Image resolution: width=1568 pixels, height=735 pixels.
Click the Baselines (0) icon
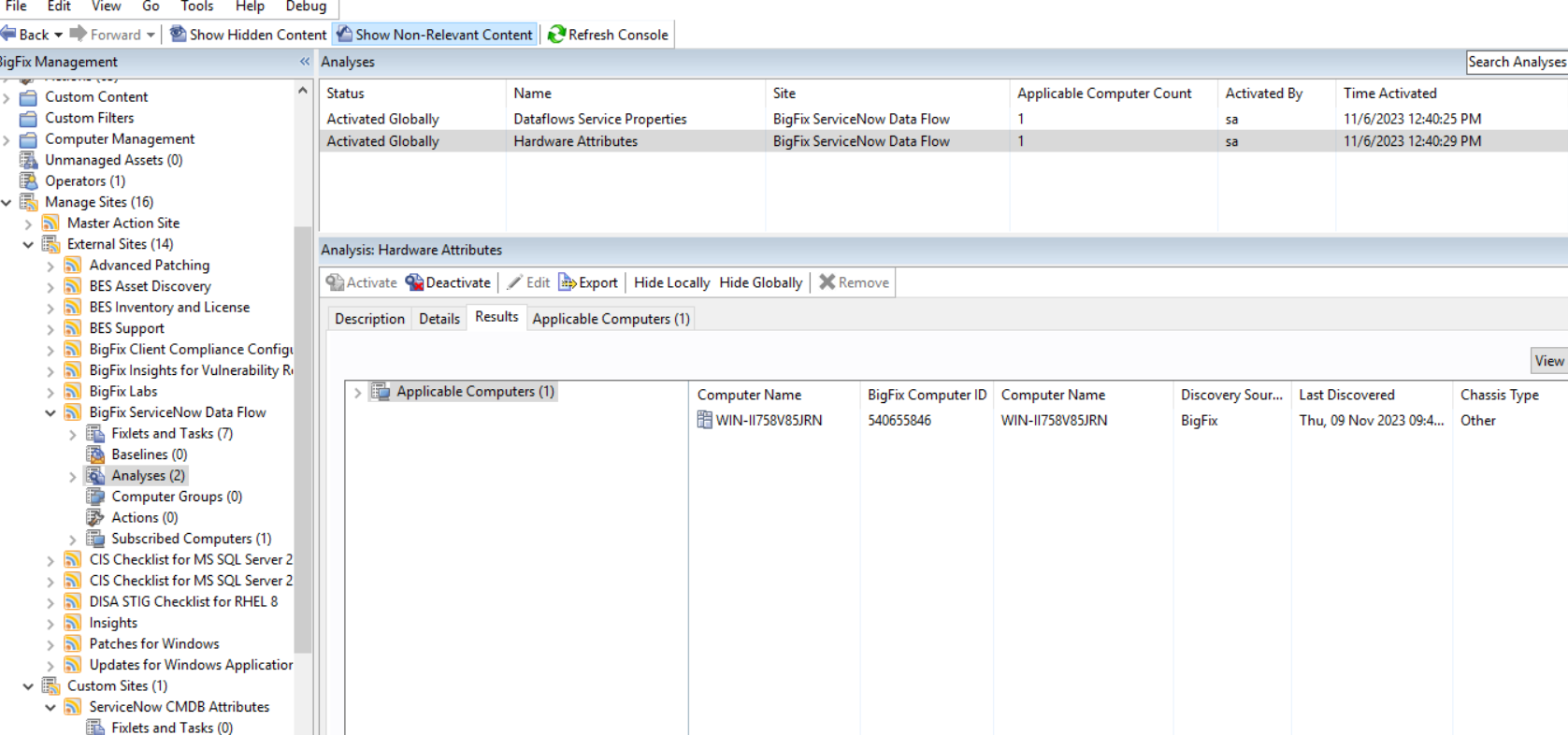95,454
